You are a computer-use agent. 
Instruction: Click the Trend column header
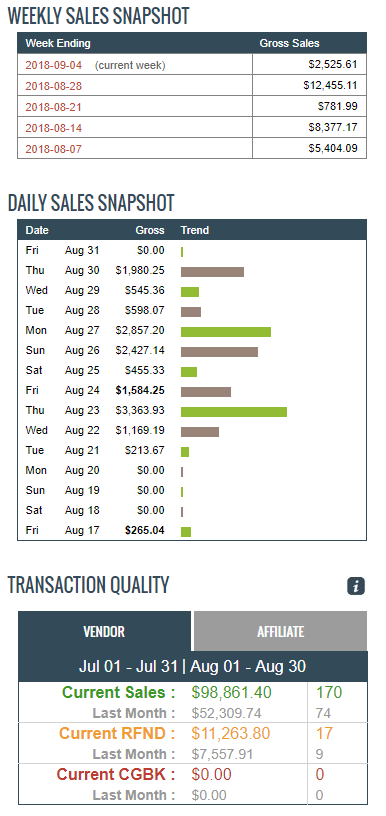click(195, 230)
